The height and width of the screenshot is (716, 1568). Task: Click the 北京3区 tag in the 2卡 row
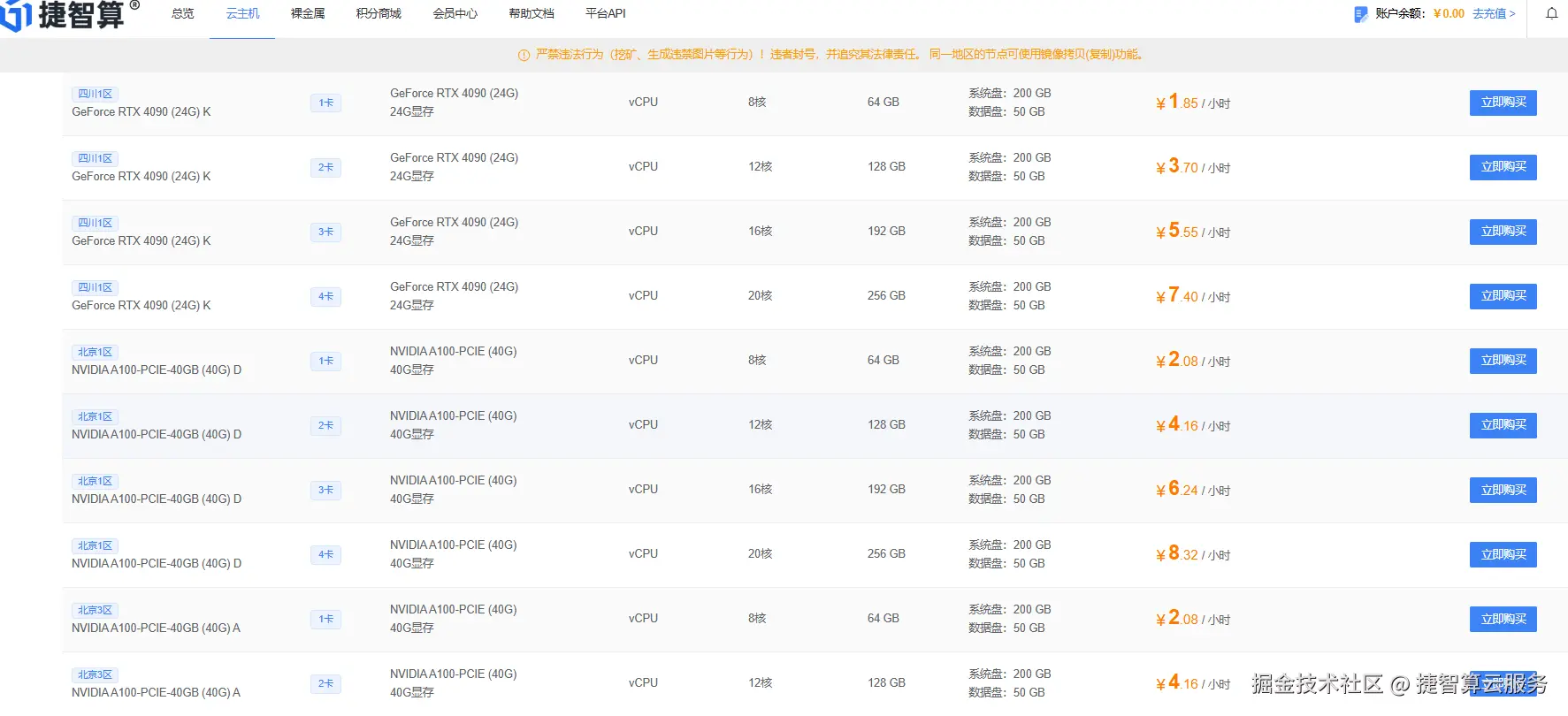pyautogui.click(x=95, y=674)
